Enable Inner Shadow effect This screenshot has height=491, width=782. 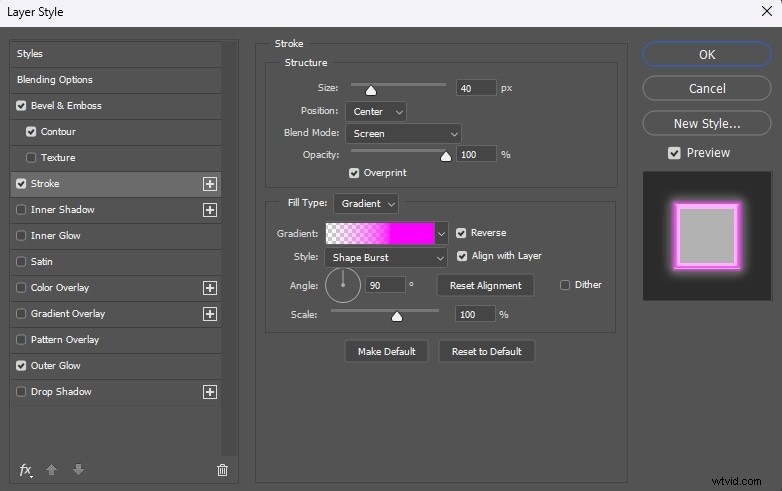[21, 209]
